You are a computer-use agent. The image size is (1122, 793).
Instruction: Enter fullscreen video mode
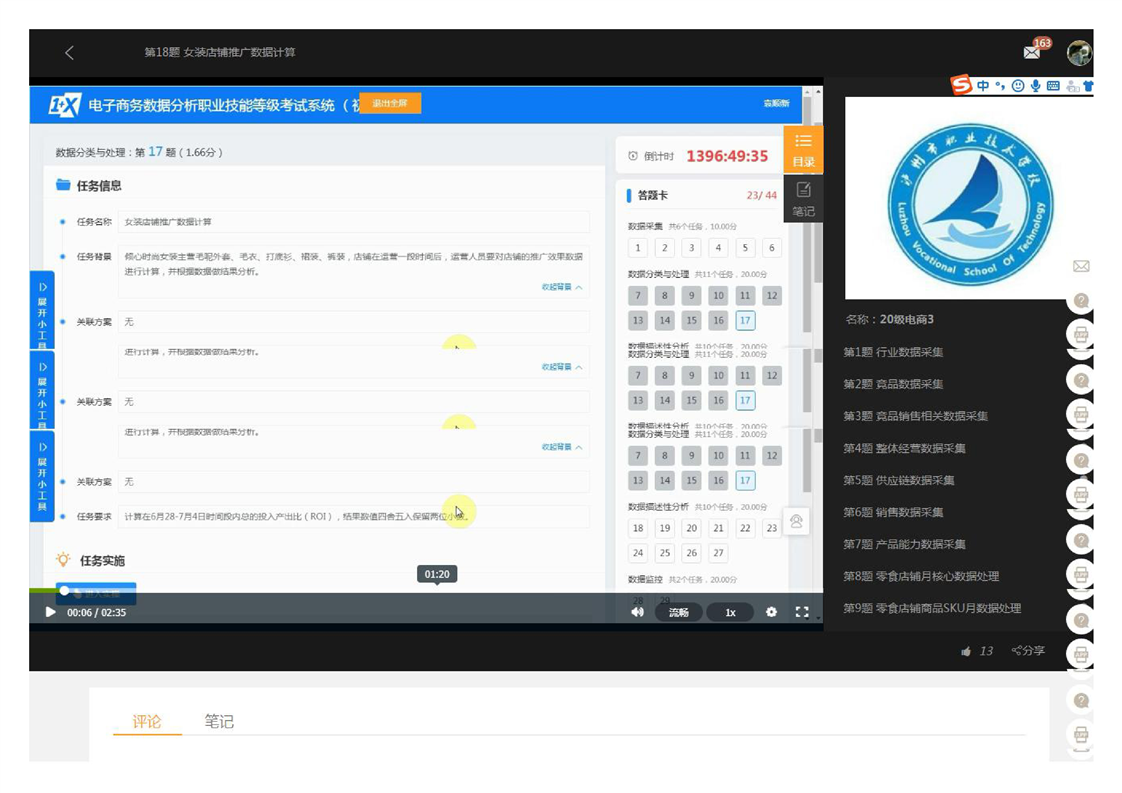802,612
